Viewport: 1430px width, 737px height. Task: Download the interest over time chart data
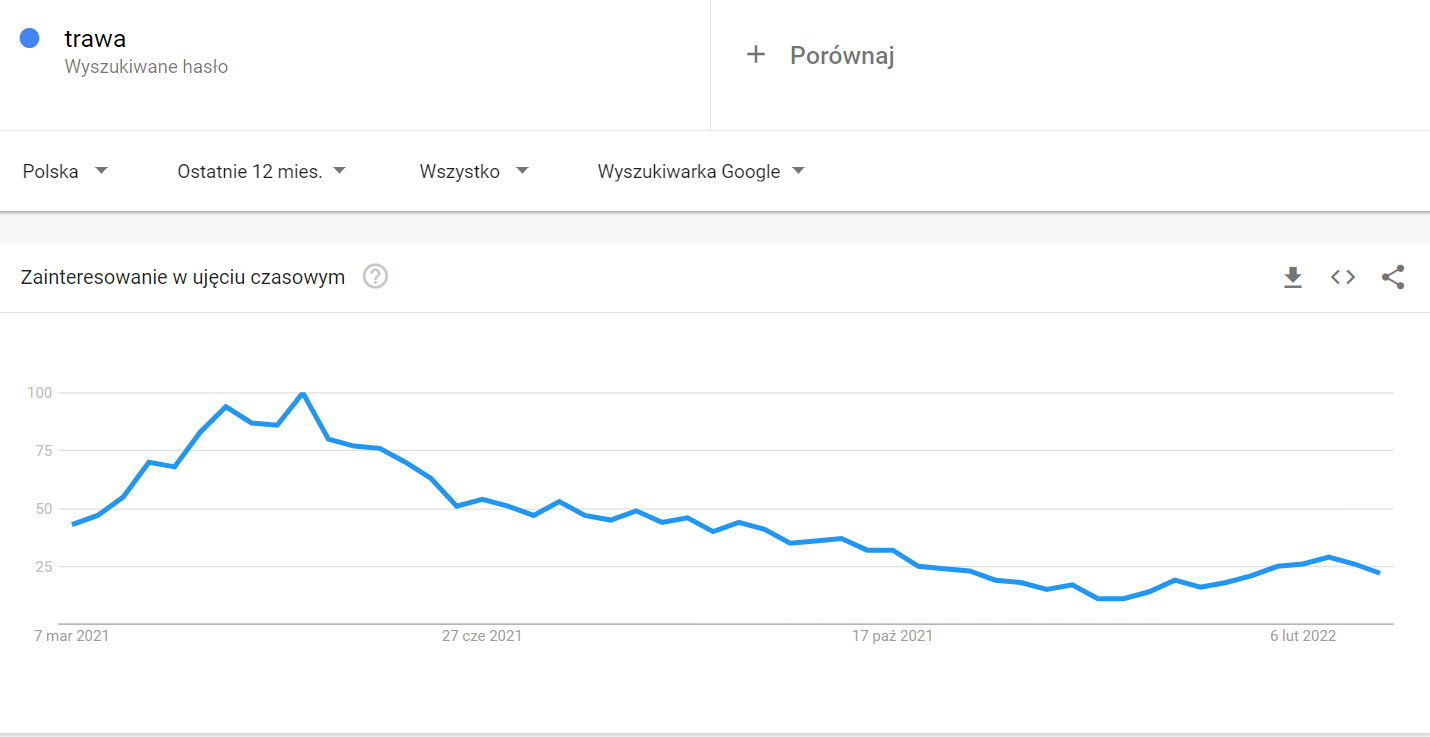[x=1293, y=277]
